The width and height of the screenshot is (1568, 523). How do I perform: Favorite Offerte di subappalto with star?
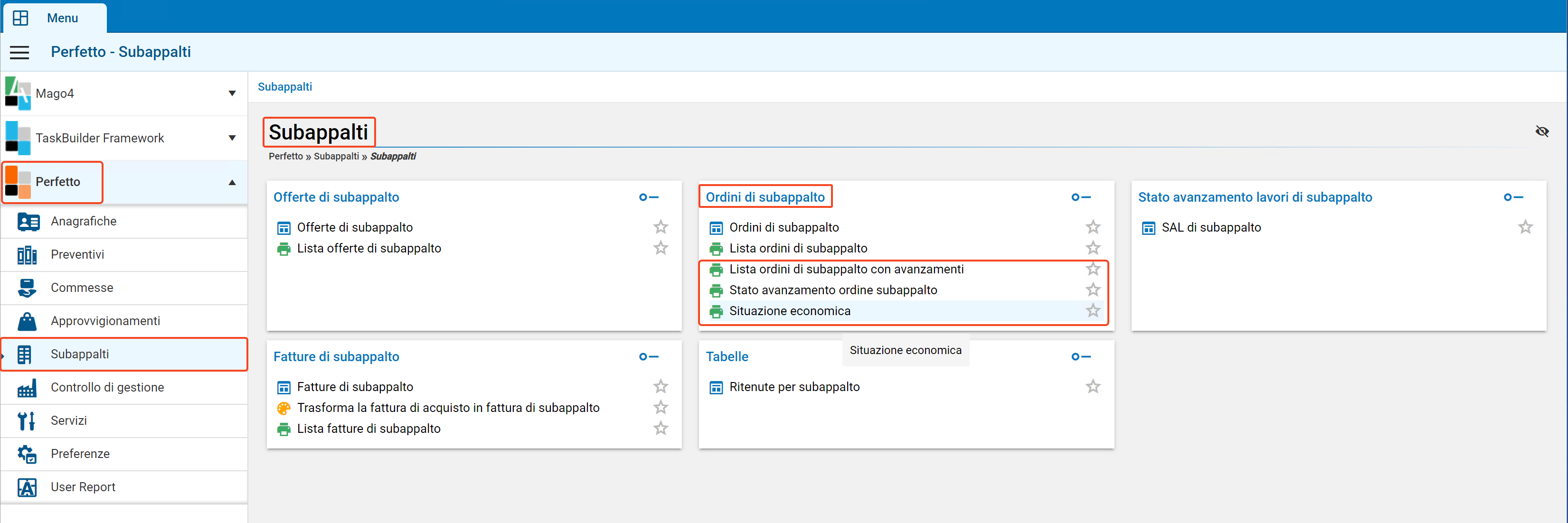pos(661,227)
